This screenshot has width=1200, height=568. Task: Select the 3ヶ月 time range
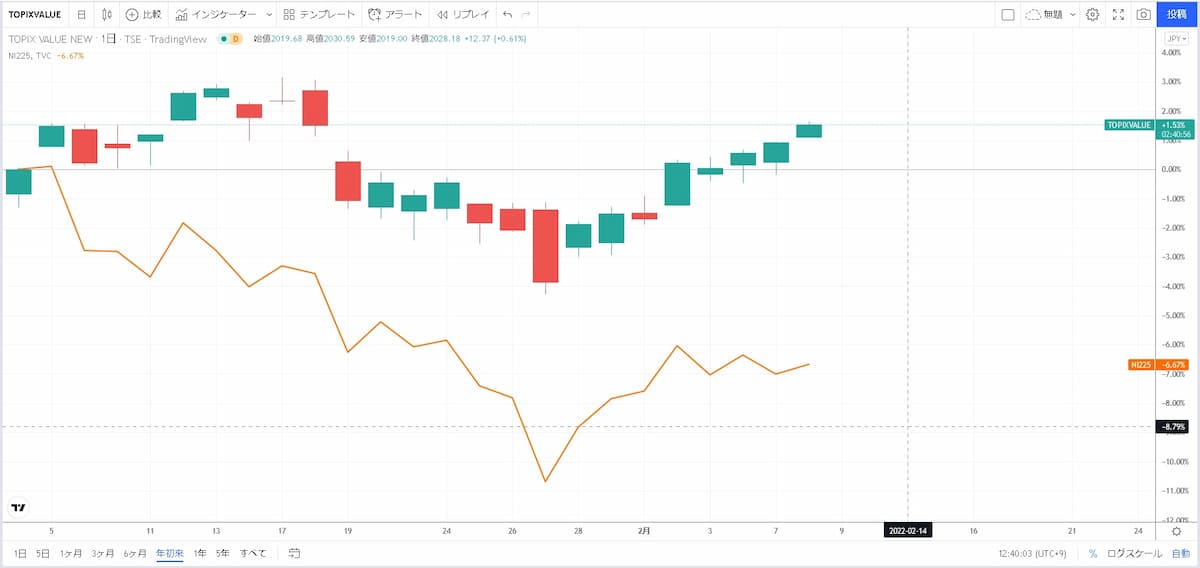click(102, 553)
